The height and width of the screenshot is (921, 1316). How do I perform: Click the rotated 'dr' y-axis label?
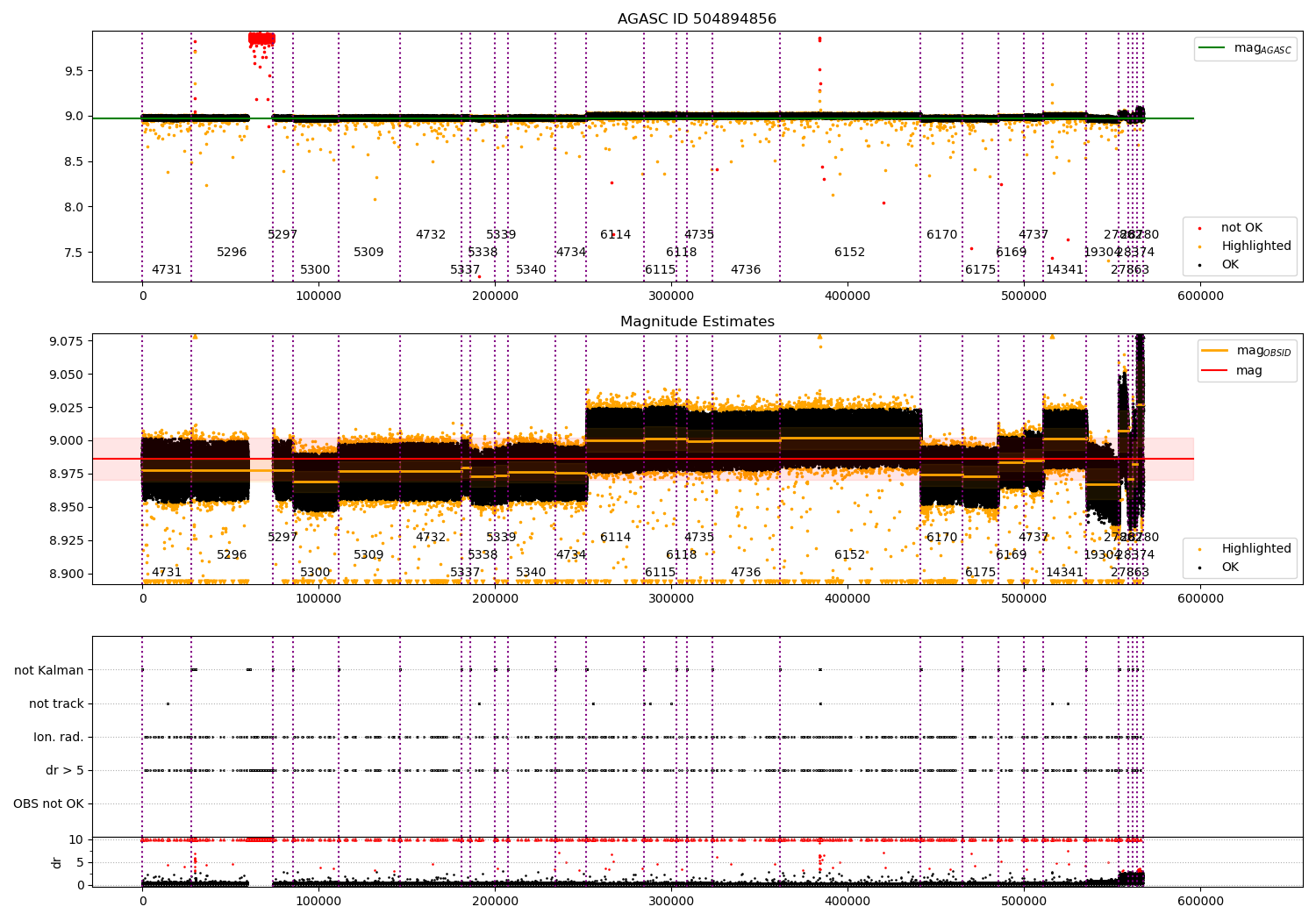57,862
